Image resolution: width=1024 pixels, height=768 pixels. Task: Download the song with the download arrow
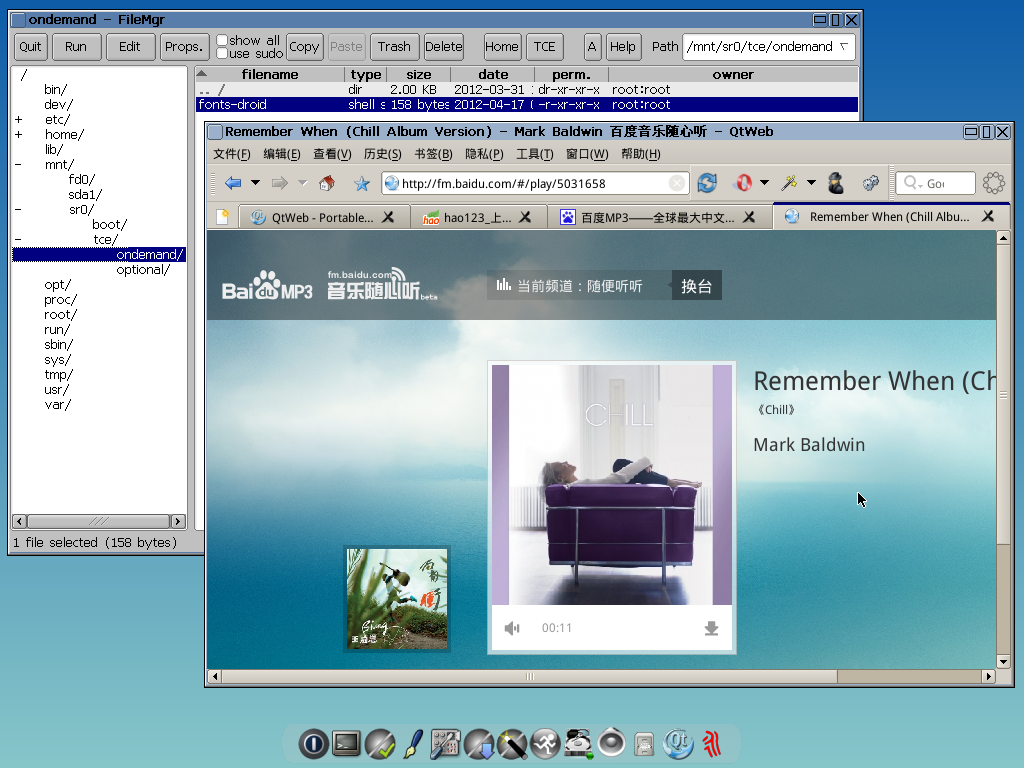click(x=711, y=628)
